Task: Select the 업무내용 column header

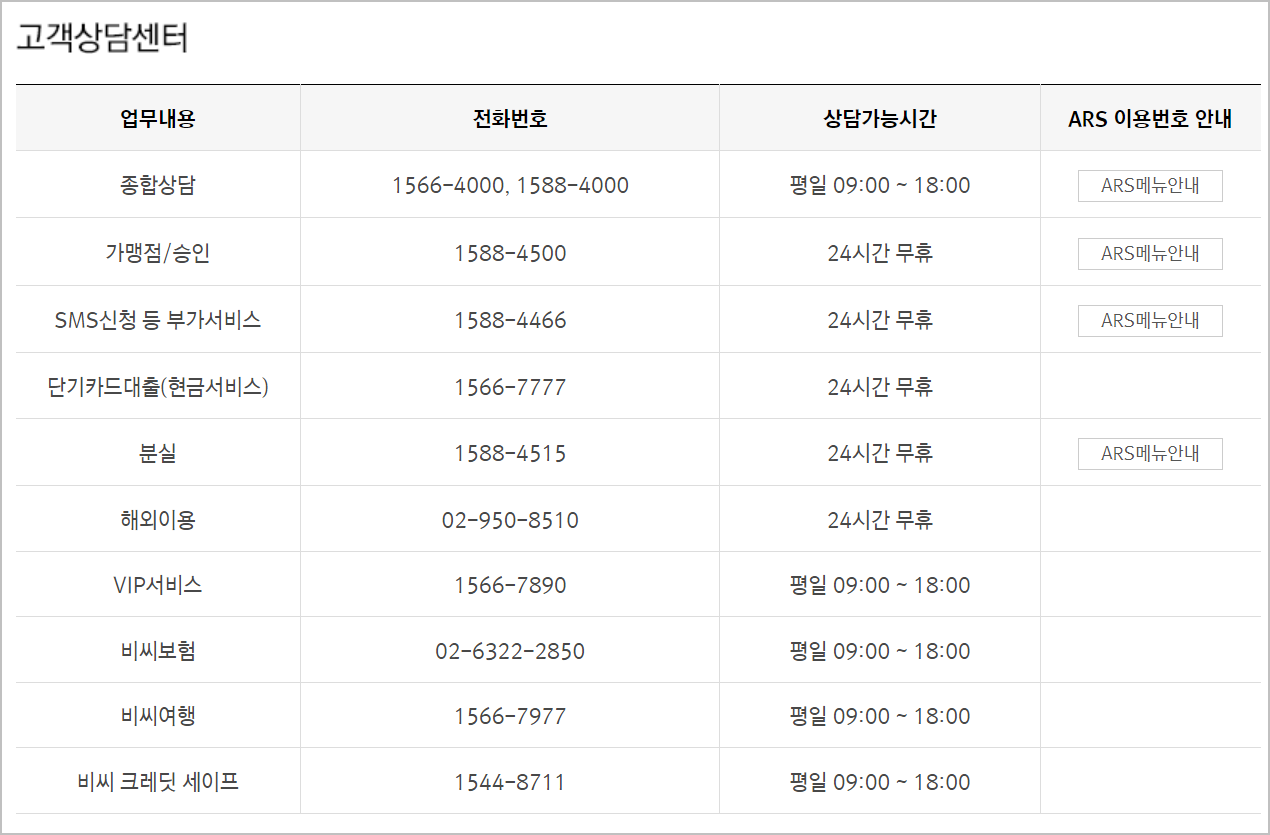Action: (158, 119)
